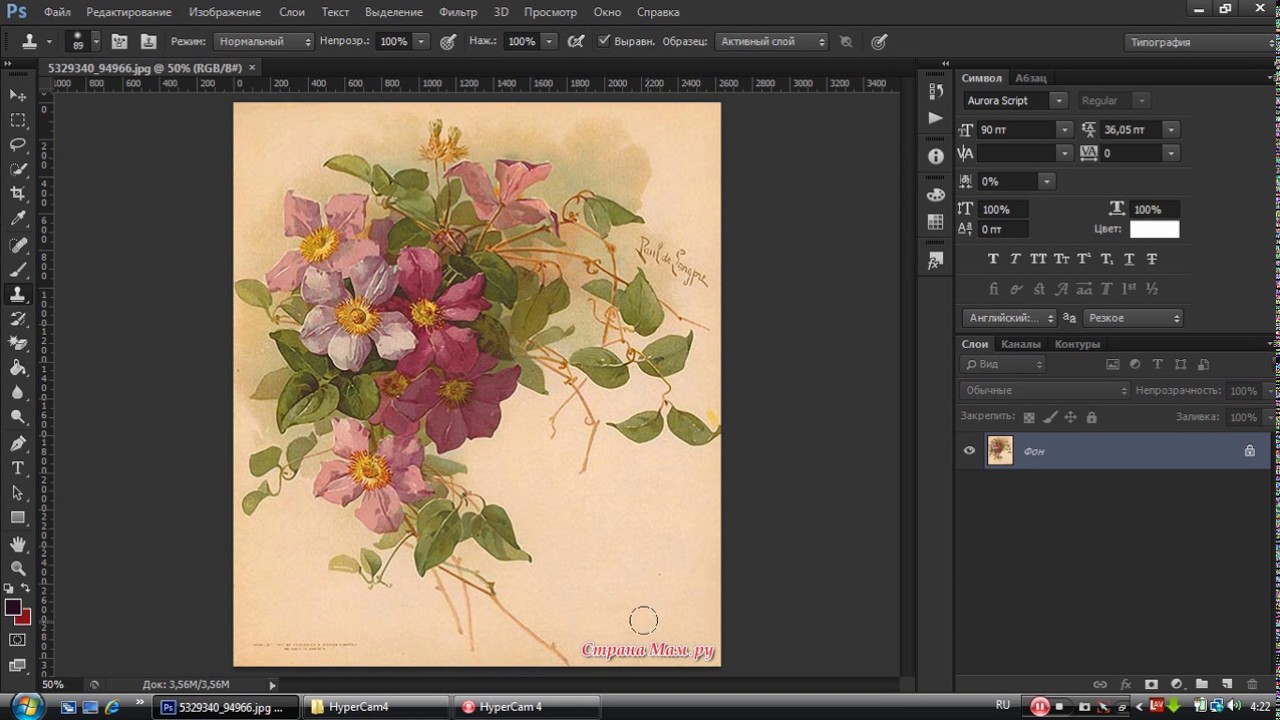This screenshot has height=720, width=1280.
Task: Open the font size 90 пт dropdown
Action: coord(1064,130)
